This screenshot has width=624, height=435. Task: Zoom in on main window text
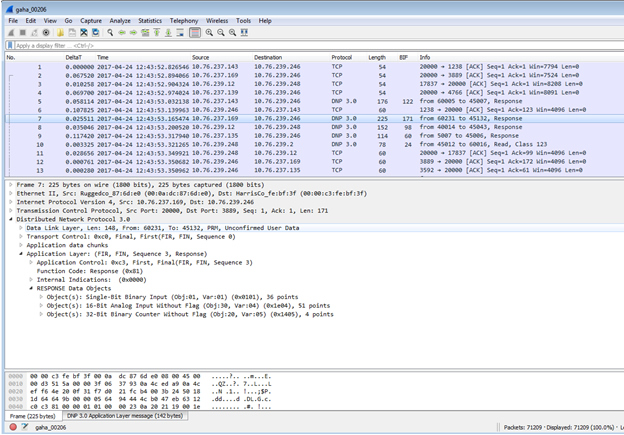209,33
